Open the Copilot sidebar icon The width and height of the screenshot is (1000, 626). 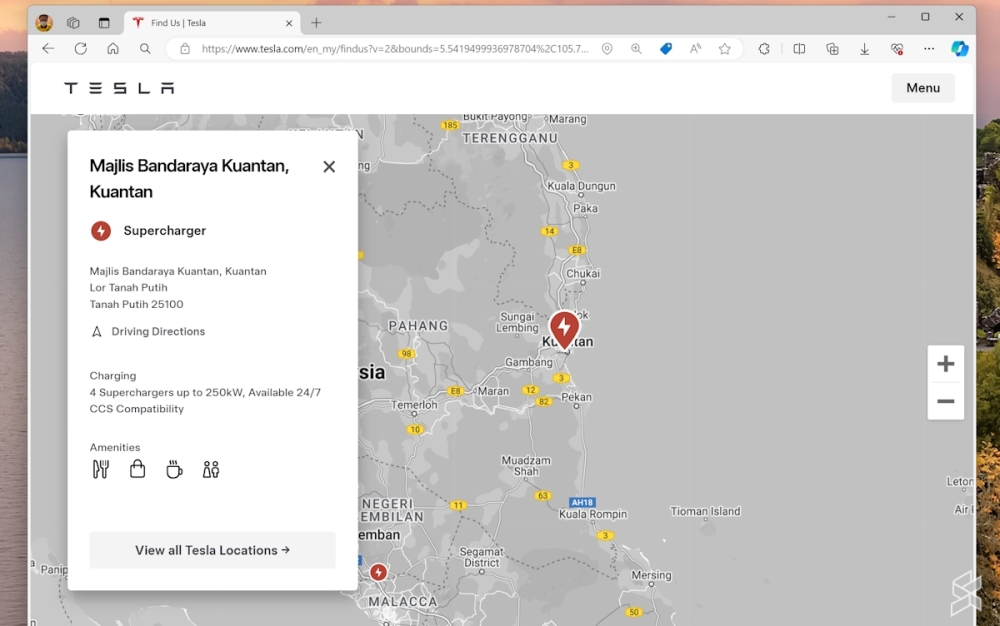click(959, 48)
